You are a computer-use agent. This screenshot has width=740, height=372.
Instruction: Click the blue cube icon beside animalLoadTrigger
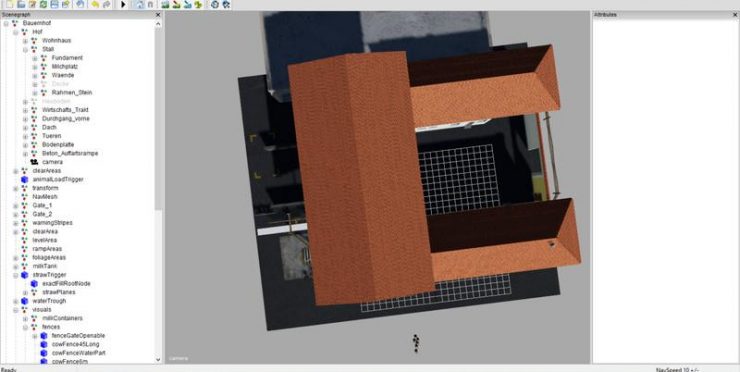click(x=25, y=179)
